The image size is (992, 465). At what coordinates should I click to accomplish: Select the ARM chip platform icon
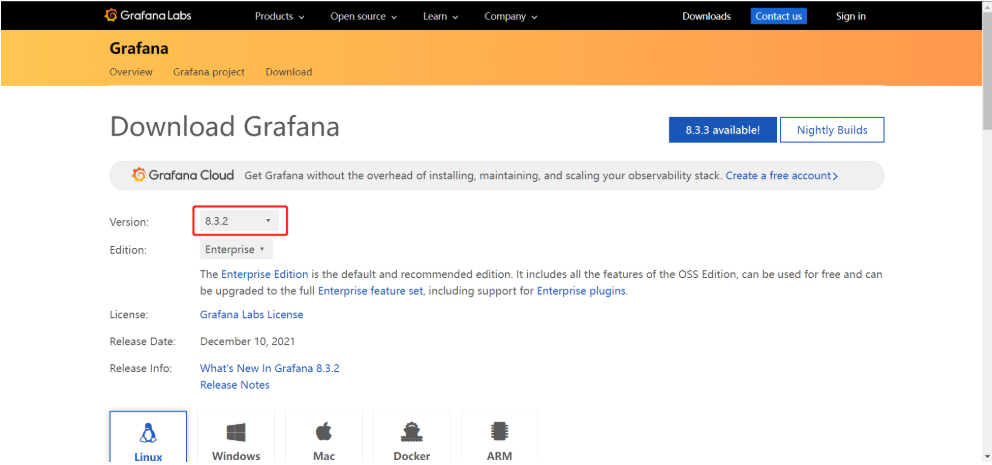tap(500, 432)
